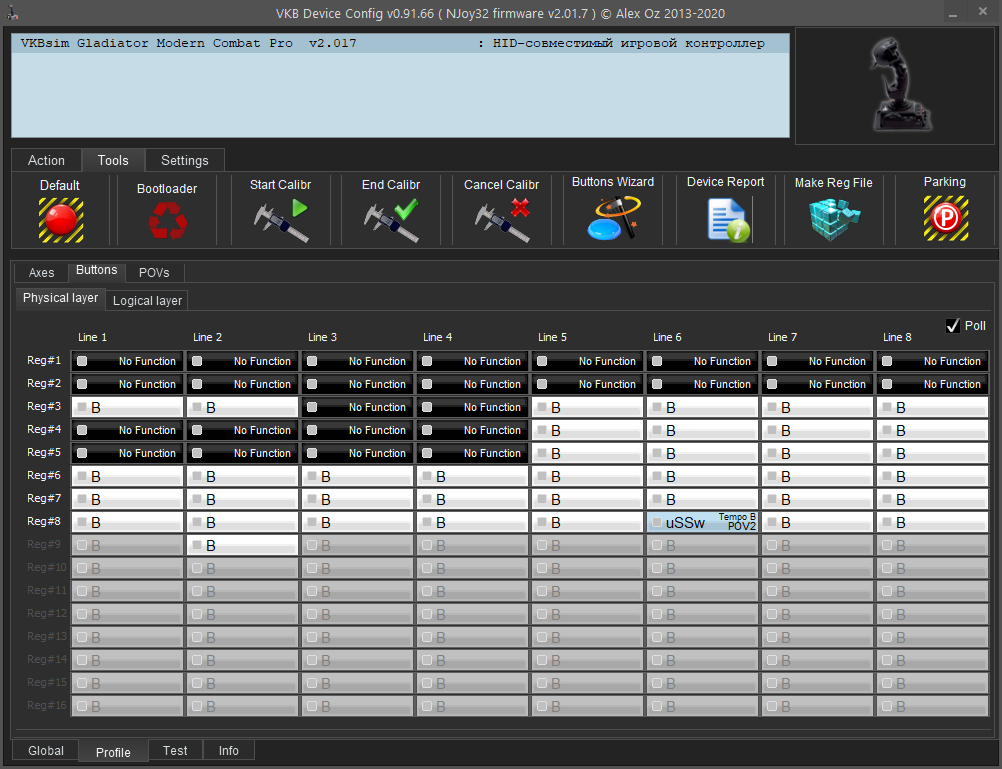
Task: Toggle checkbox in Reg#5 Line 7 cell
Action: click(x=772, y=453)
